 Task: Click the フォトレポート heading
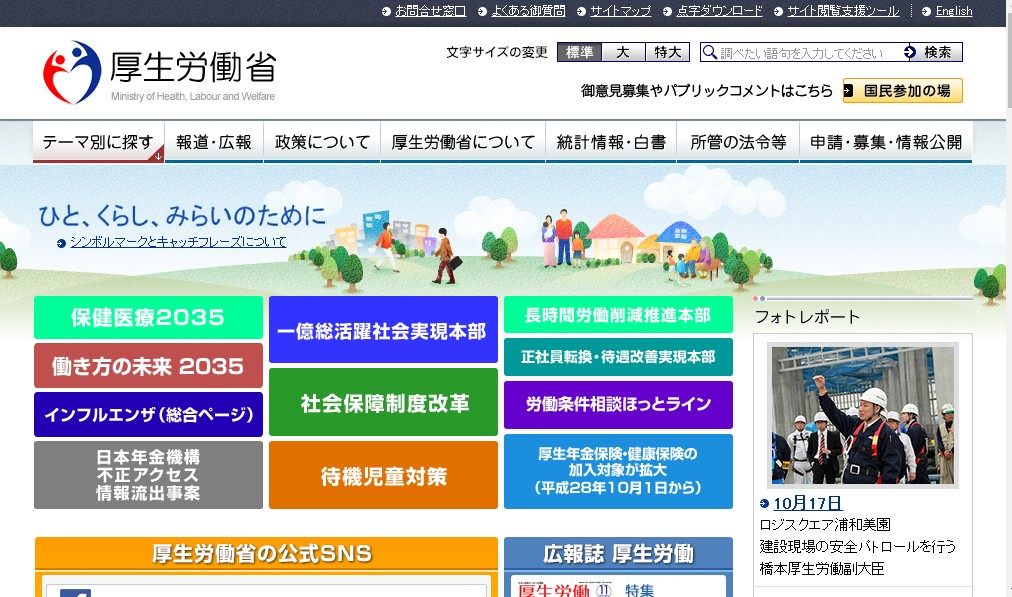(807, 317)
